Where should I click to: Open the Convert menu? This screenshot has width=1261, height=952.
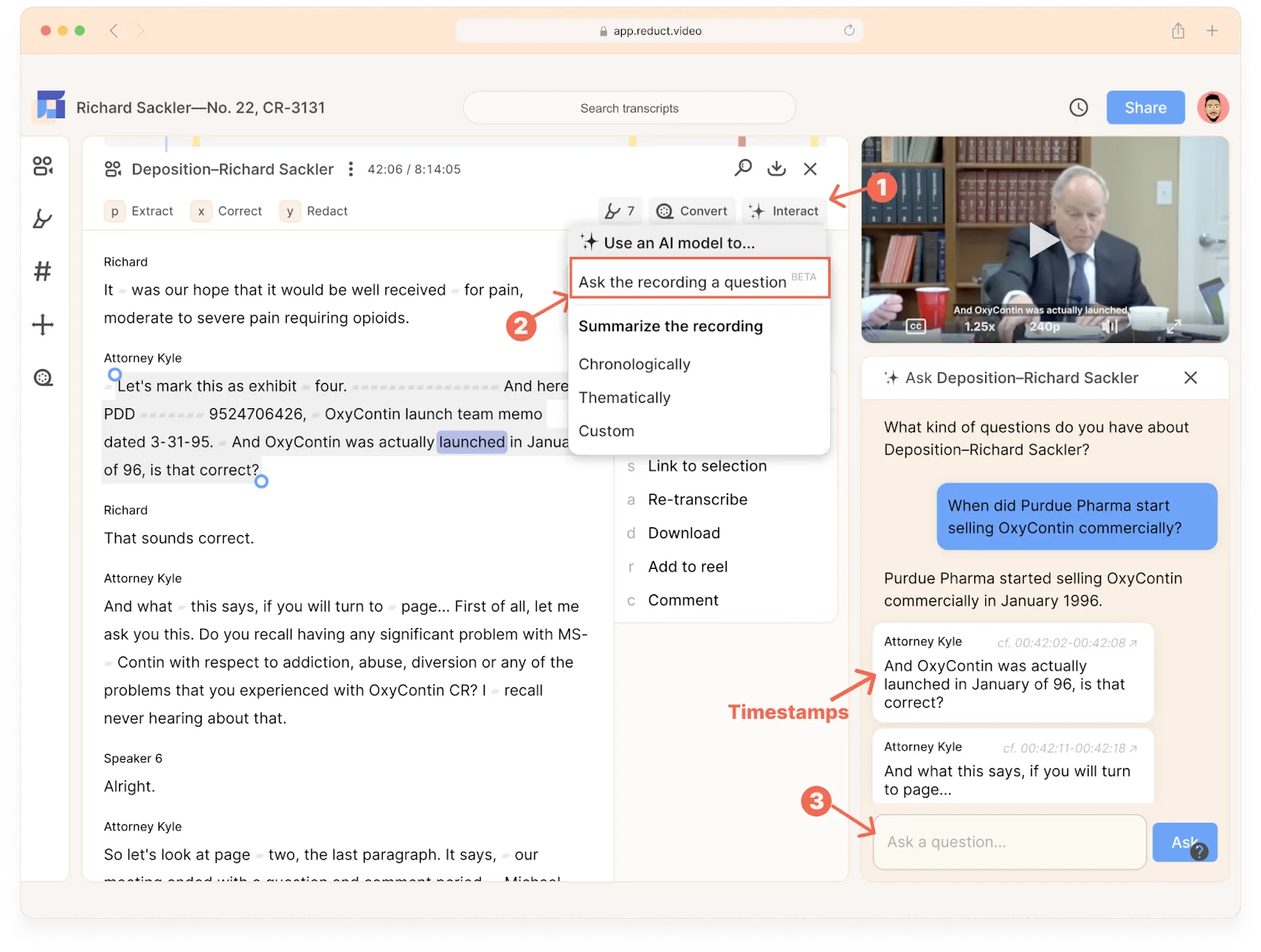692,211
